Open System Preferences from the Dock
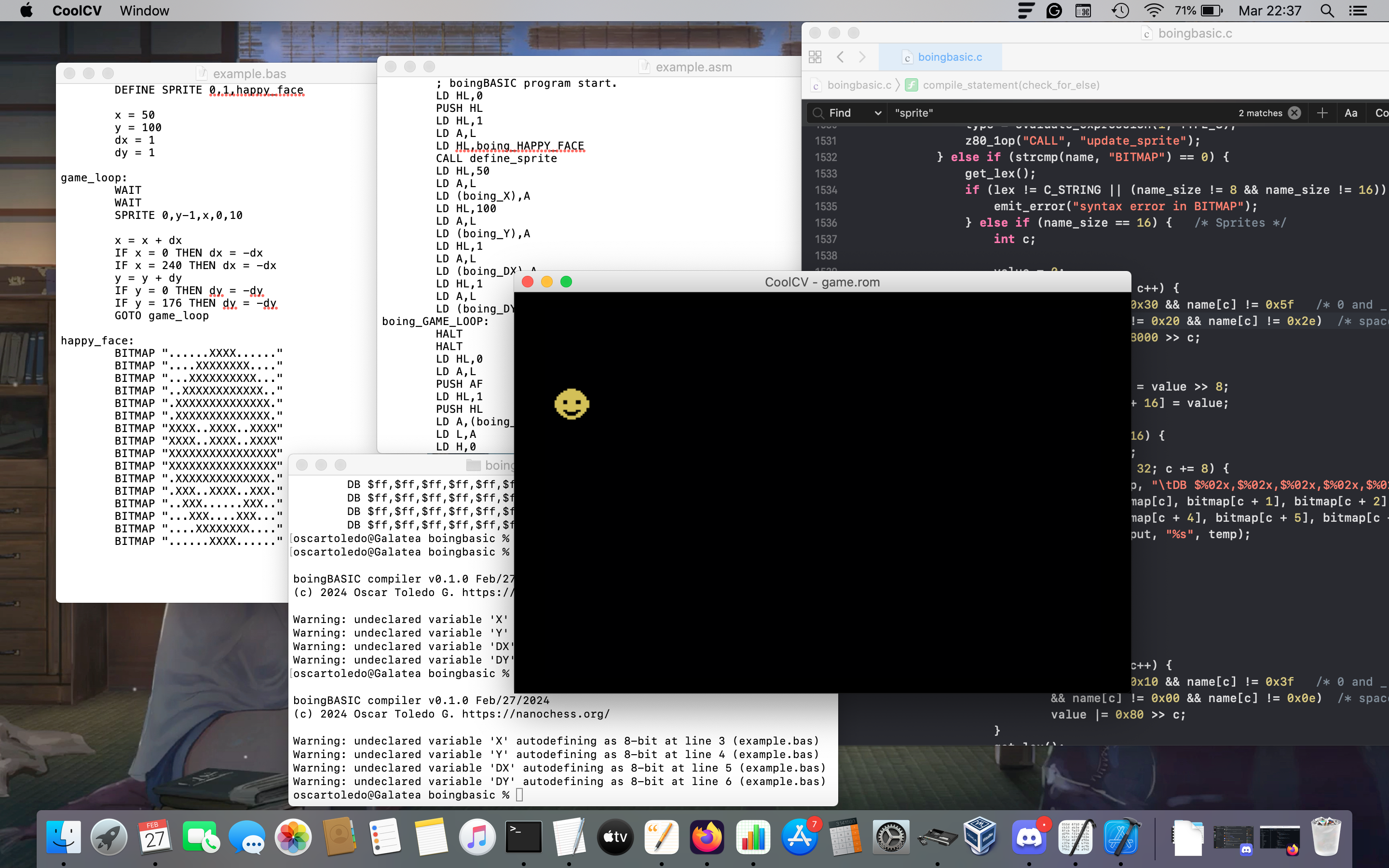The image size is (1389, 868). 890,838
